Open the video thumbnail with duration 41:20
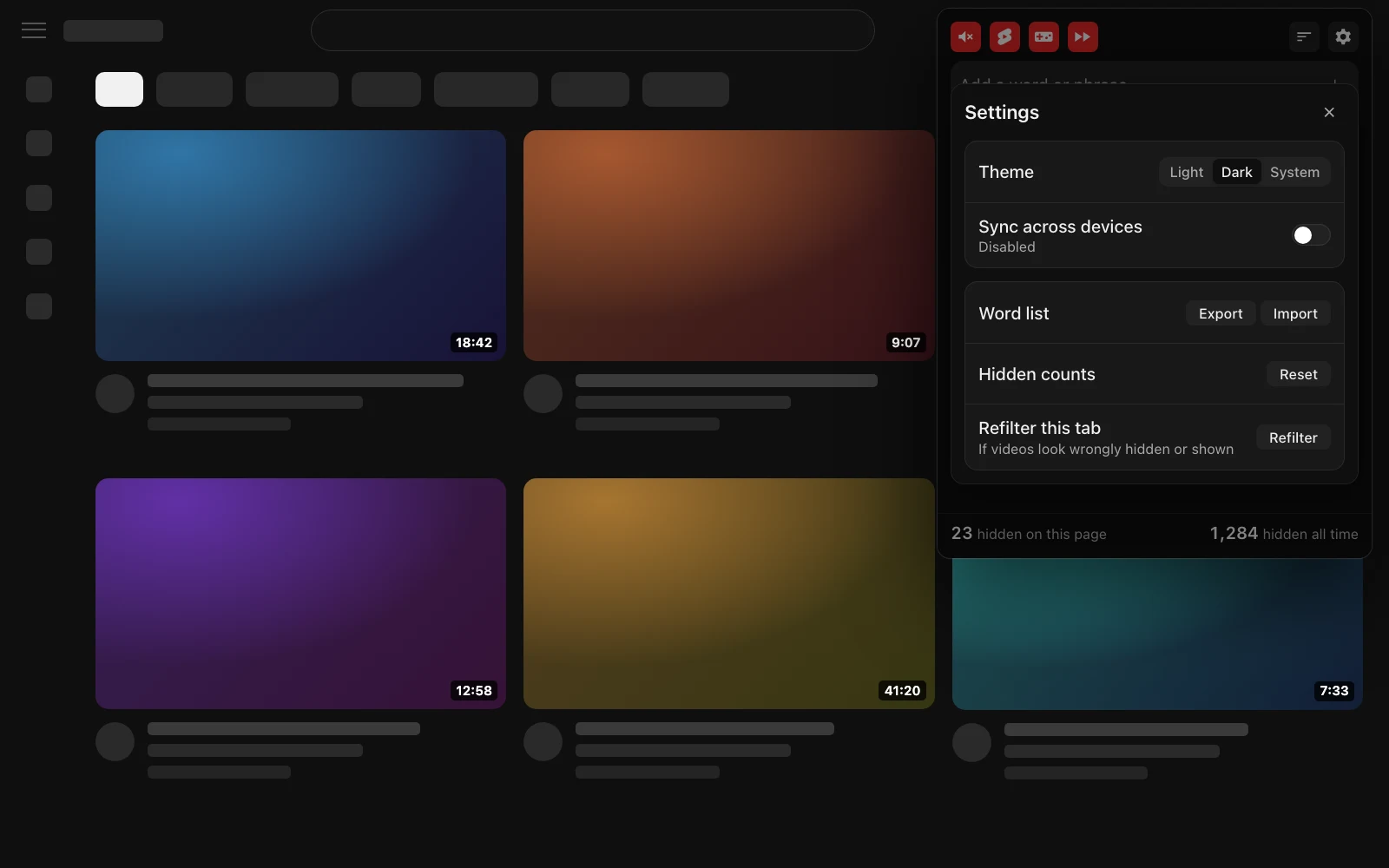Viewport: 1389px width, 868px height. coord(729,594)
